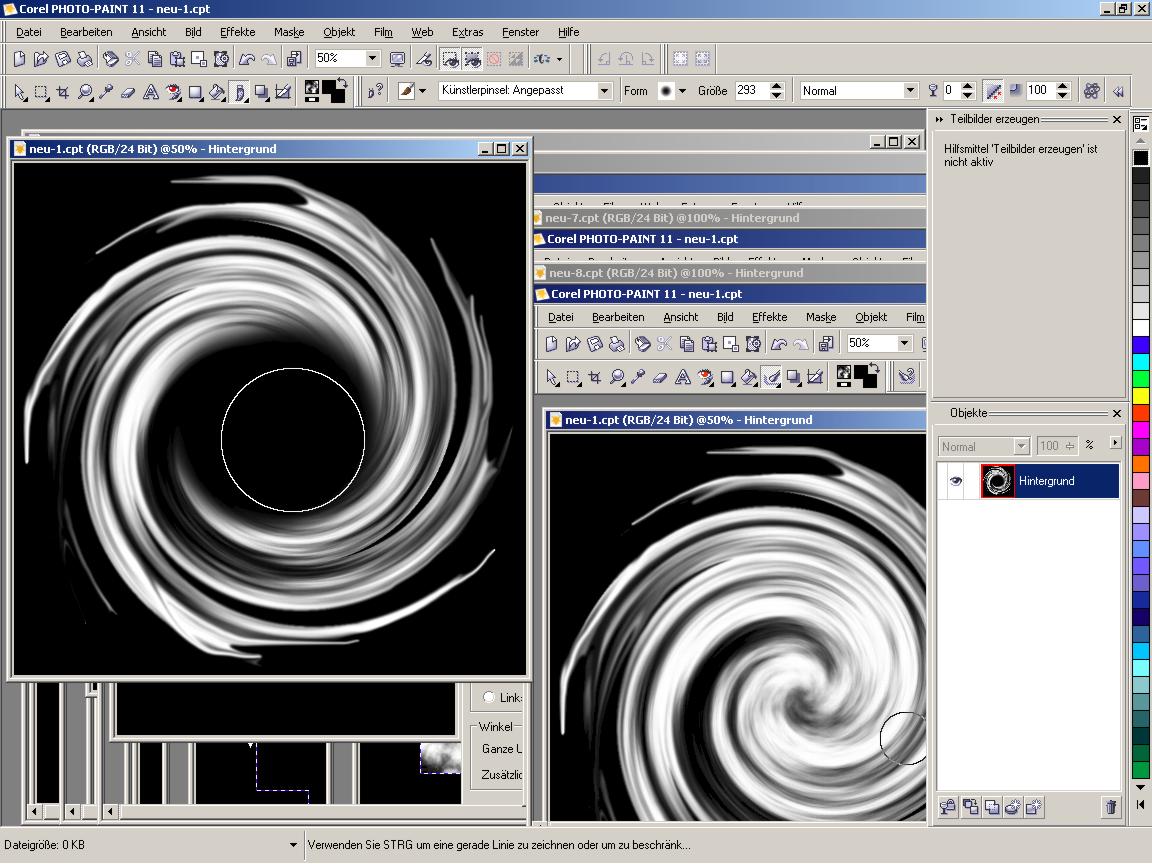1152x864 pixels.
Task: Open the Effekte menu
Action: point(237,32)
